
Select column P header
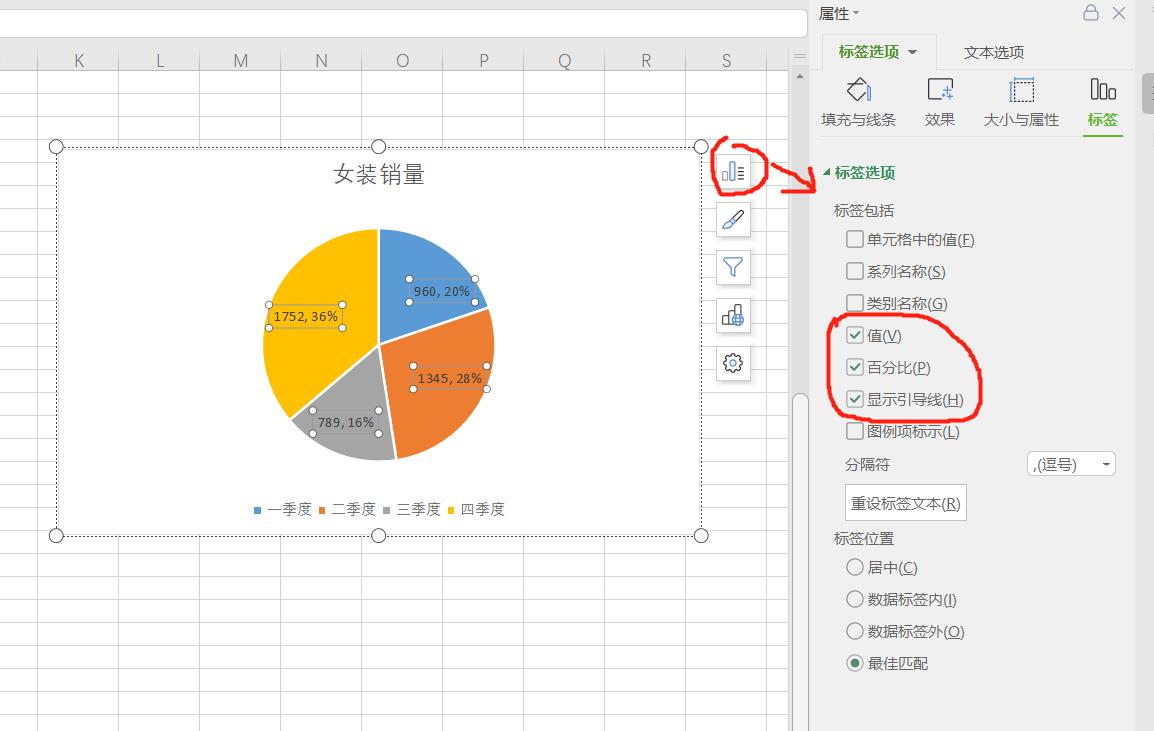(484, 60)
